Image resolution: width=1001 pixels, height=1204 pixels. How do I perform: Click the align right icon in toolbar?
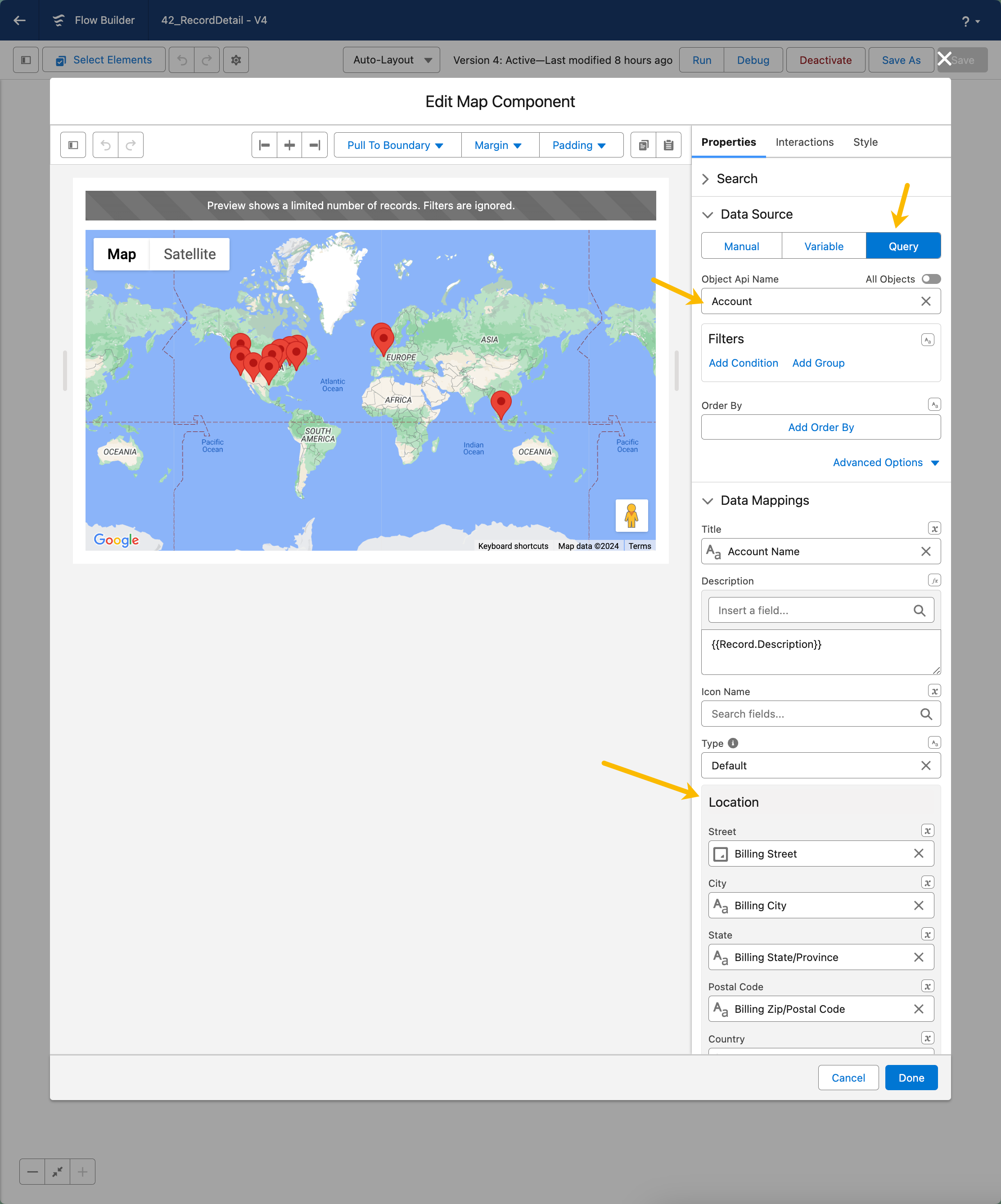[x=314, y=145]
